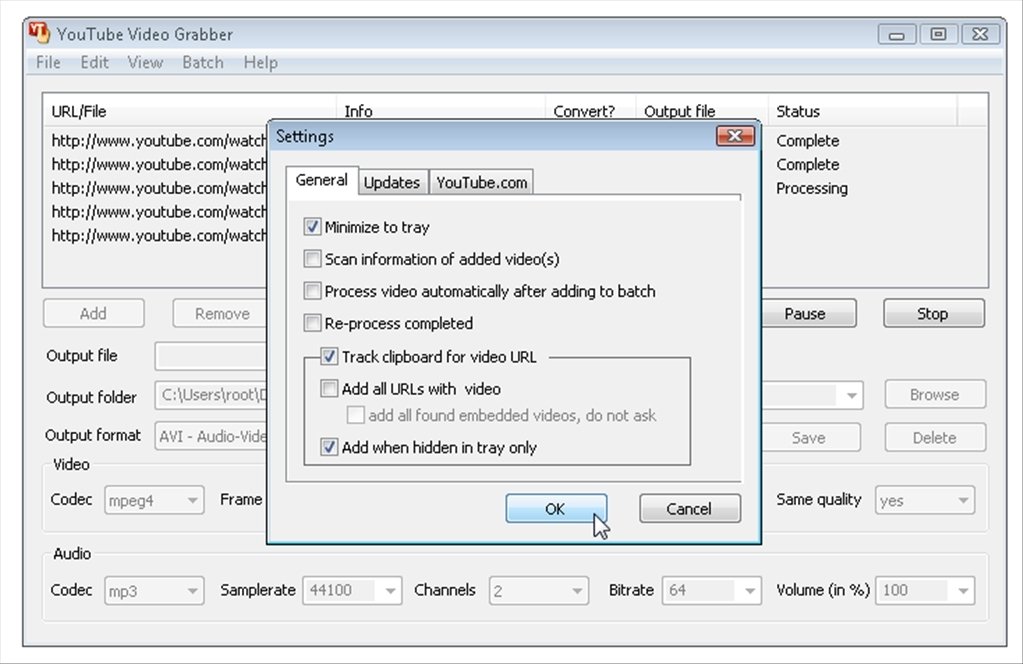1023x664 pixels.
Task: Select the URL row with Processing status
Action: (x=159, y=189)
